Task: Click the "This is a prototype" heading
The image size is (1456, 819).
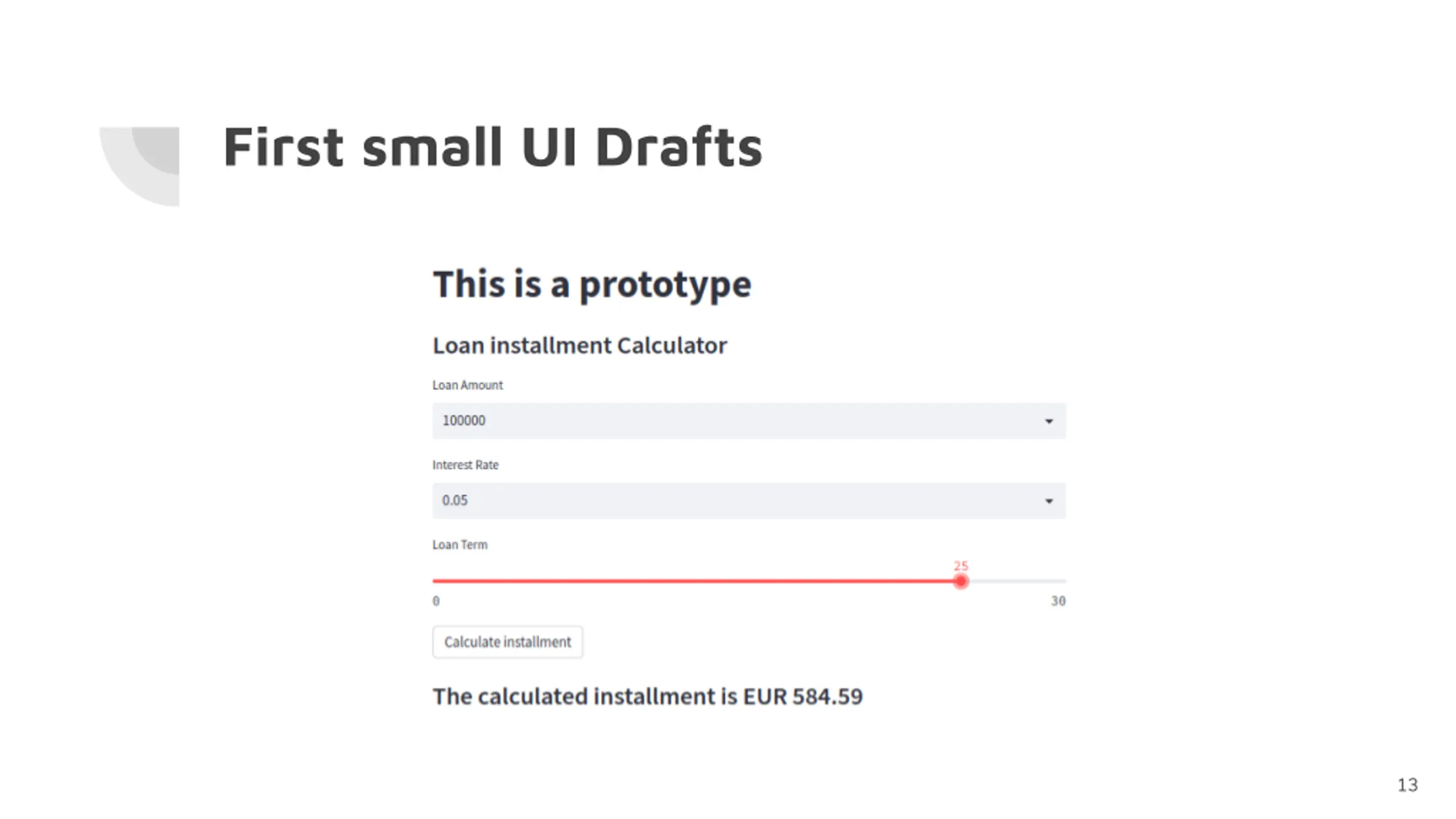Action: pos(591,284)
